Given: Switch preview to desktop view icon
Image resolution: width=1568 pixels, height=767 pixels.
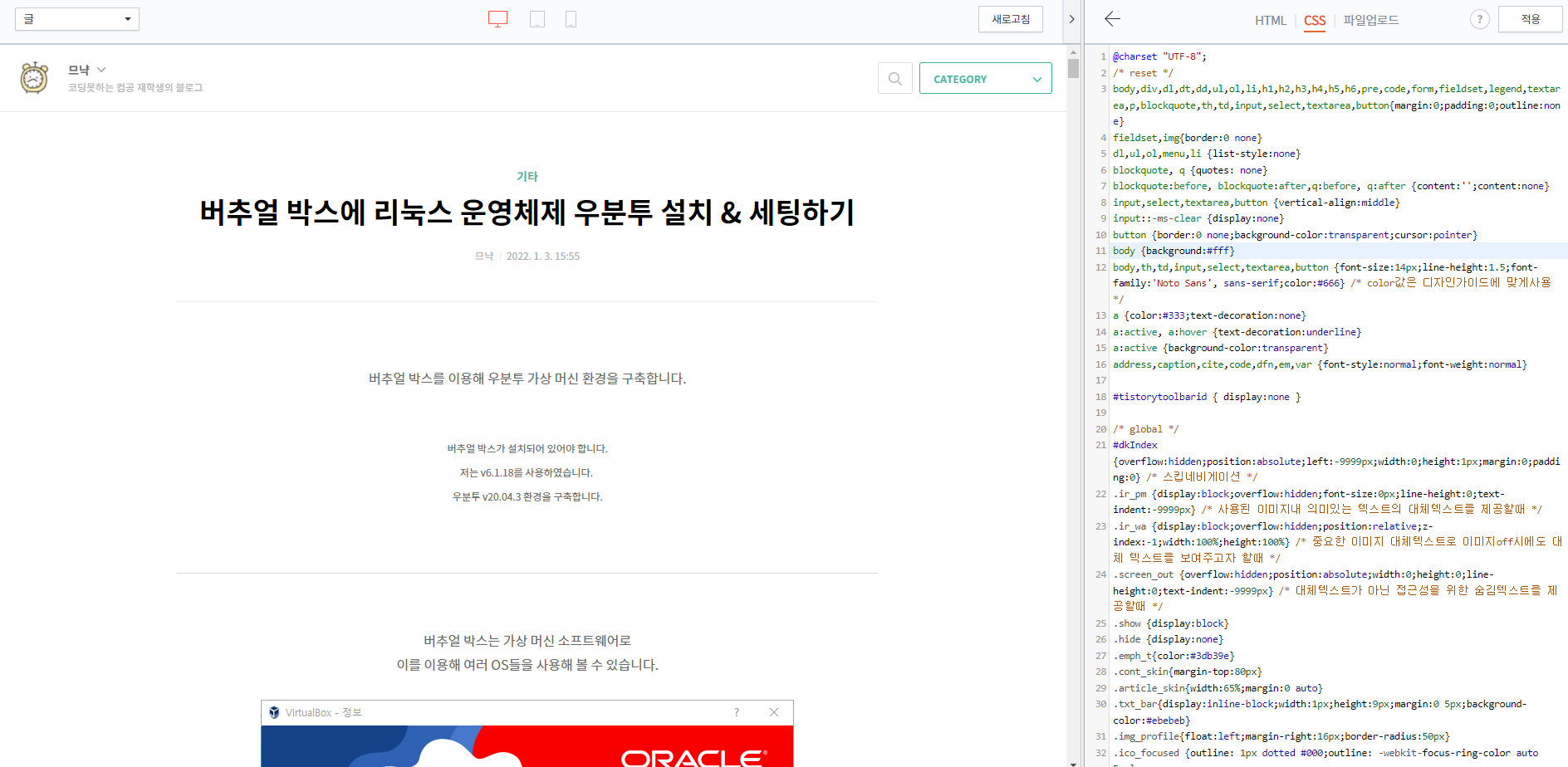Looking at the screenshot, I should [497, 19].
